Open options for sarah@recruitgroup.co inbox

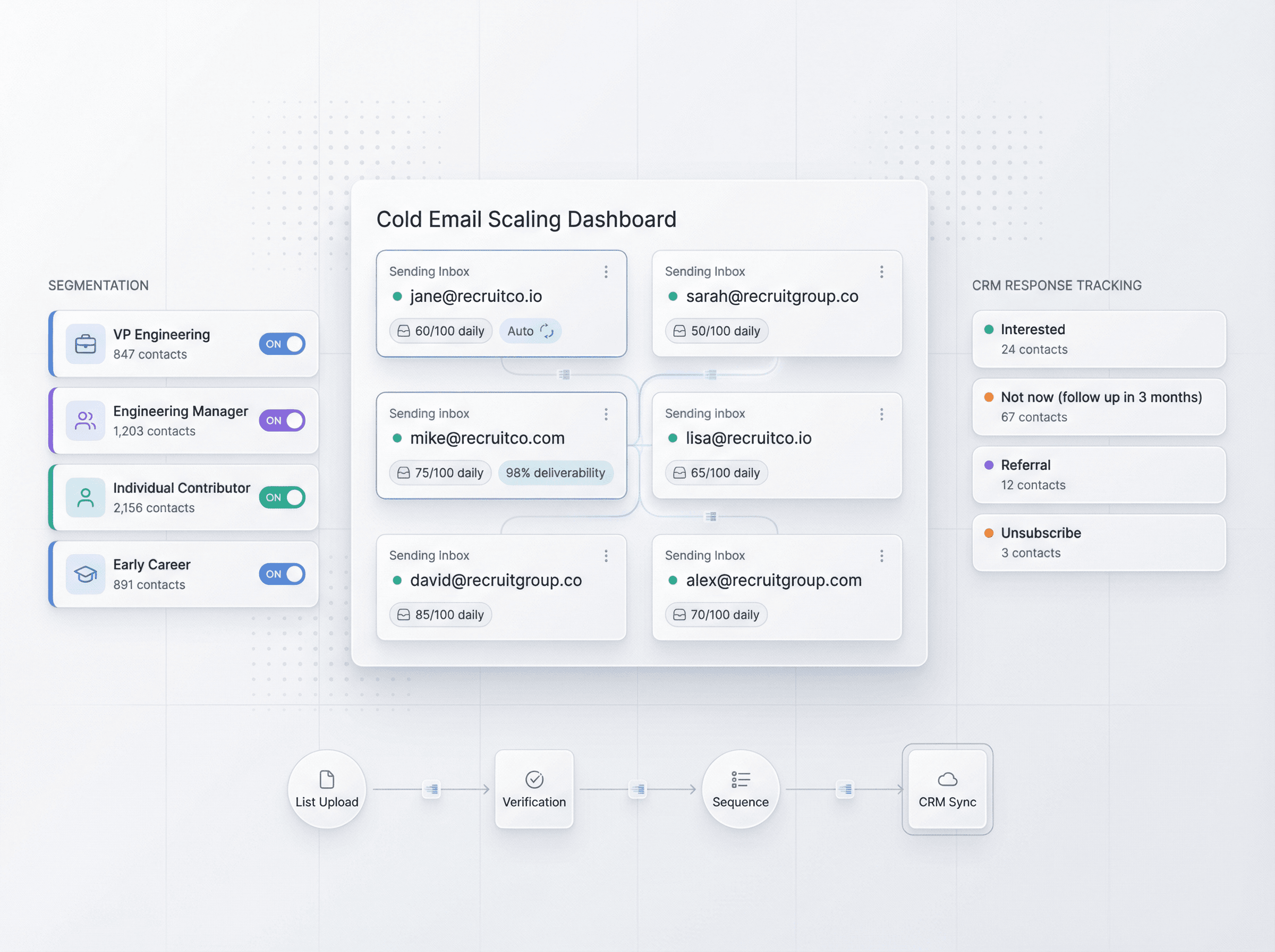881,271
